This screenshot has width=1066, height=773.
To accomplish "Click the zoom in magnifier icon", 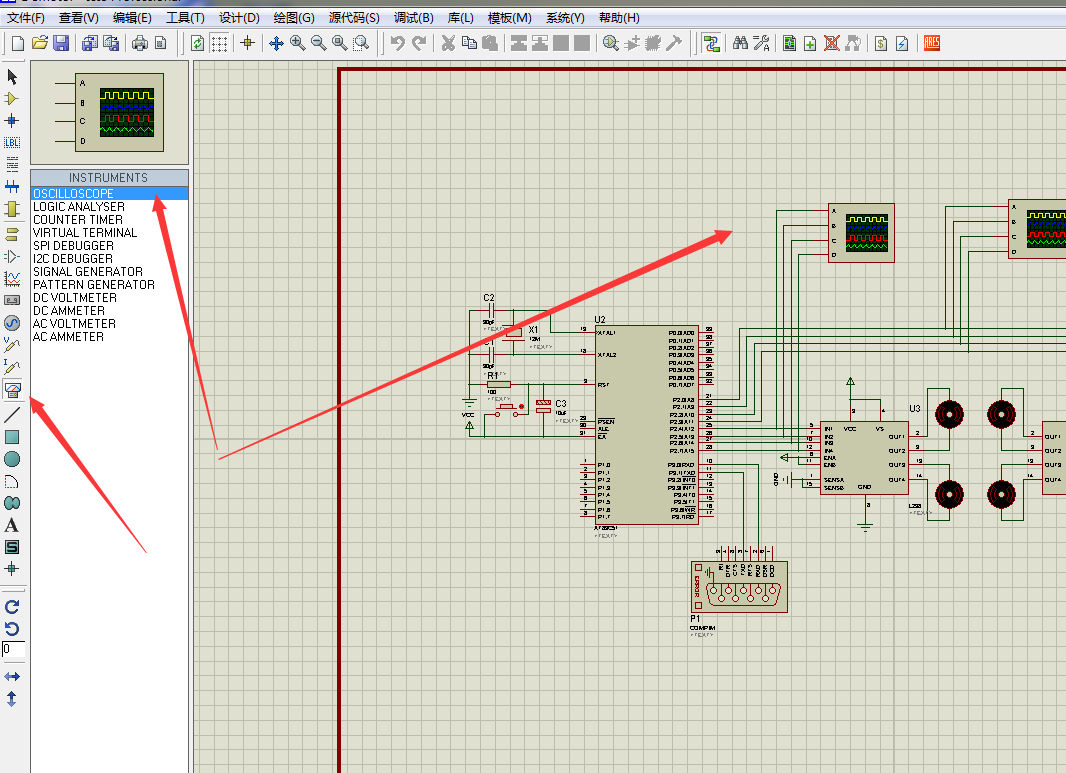I will [297, 43].
